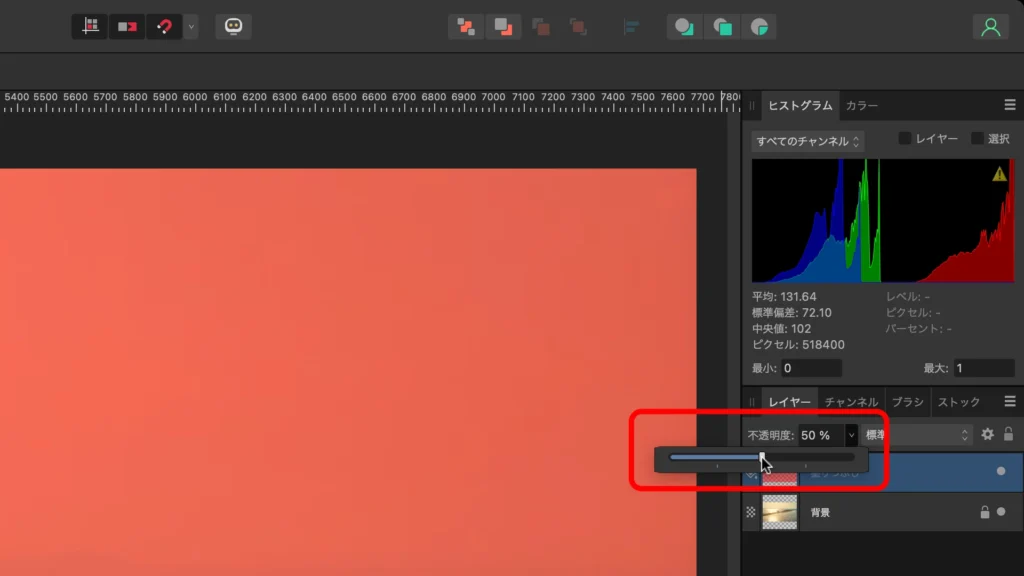Click the histogram warning triangle icon

(x=1000, y=174)
